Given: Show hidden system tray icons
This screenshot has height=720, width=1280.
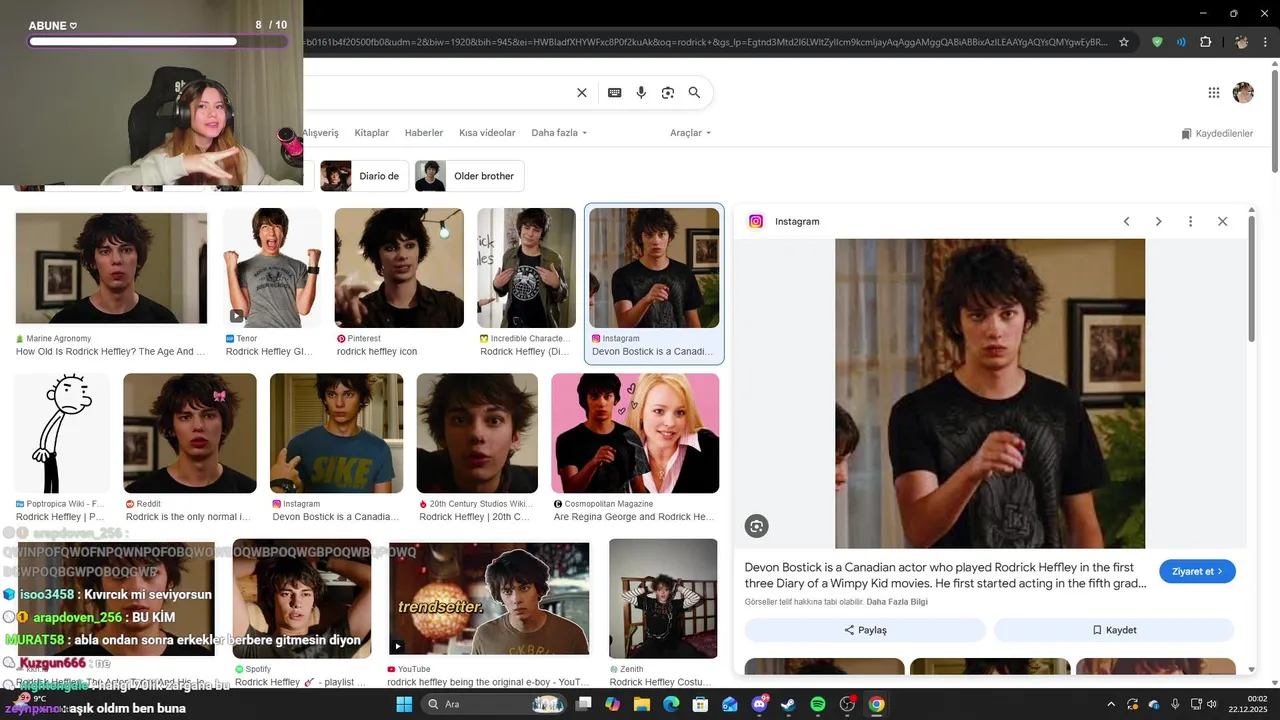Looking at the screenshot, I should pos(1110,704).
